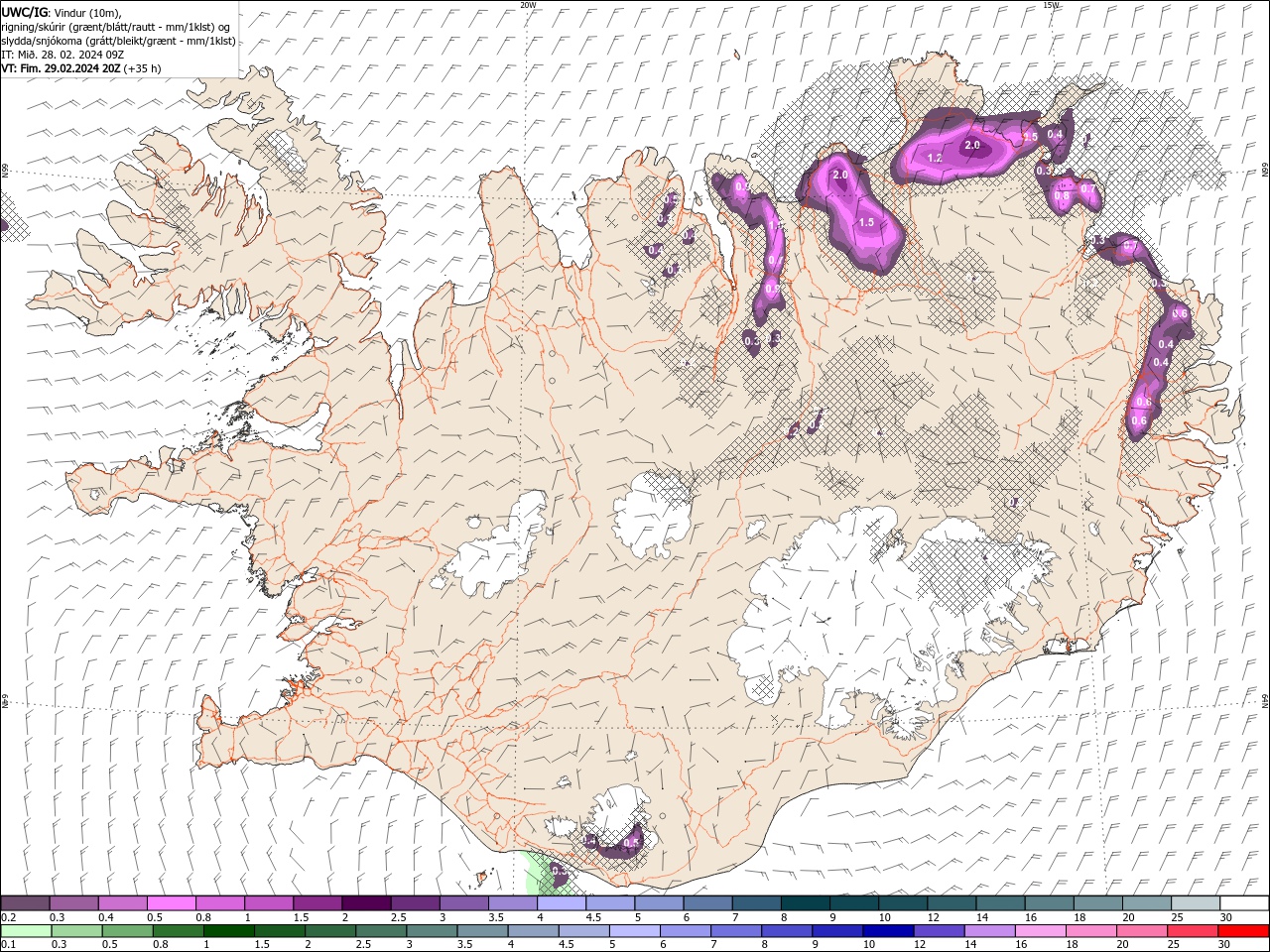Click the 'VT: Fim. 29.02.2024 20Z' valid time
Viewport: 1270px width, 952px height.
pos(62,68)
